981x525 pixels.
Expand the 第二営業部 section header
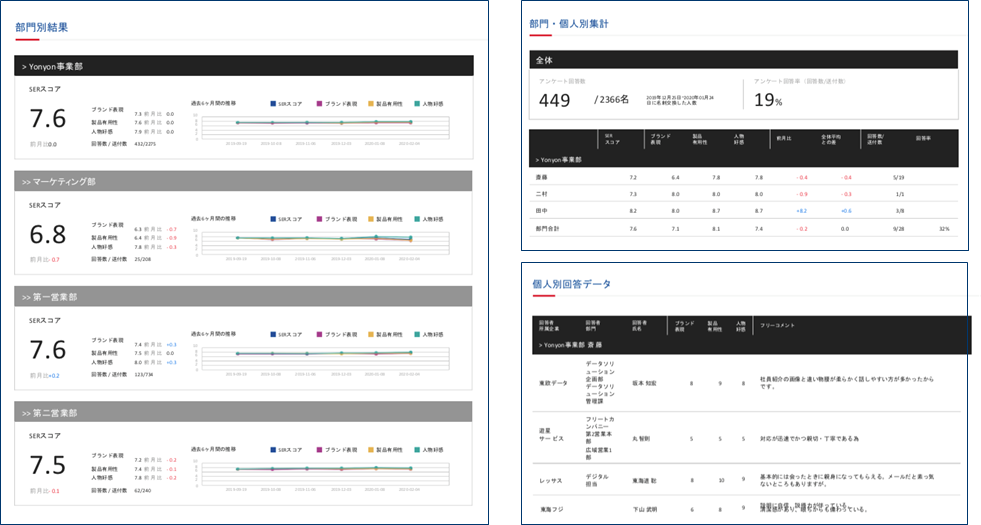pyautogui.click(x=243, y=412)
